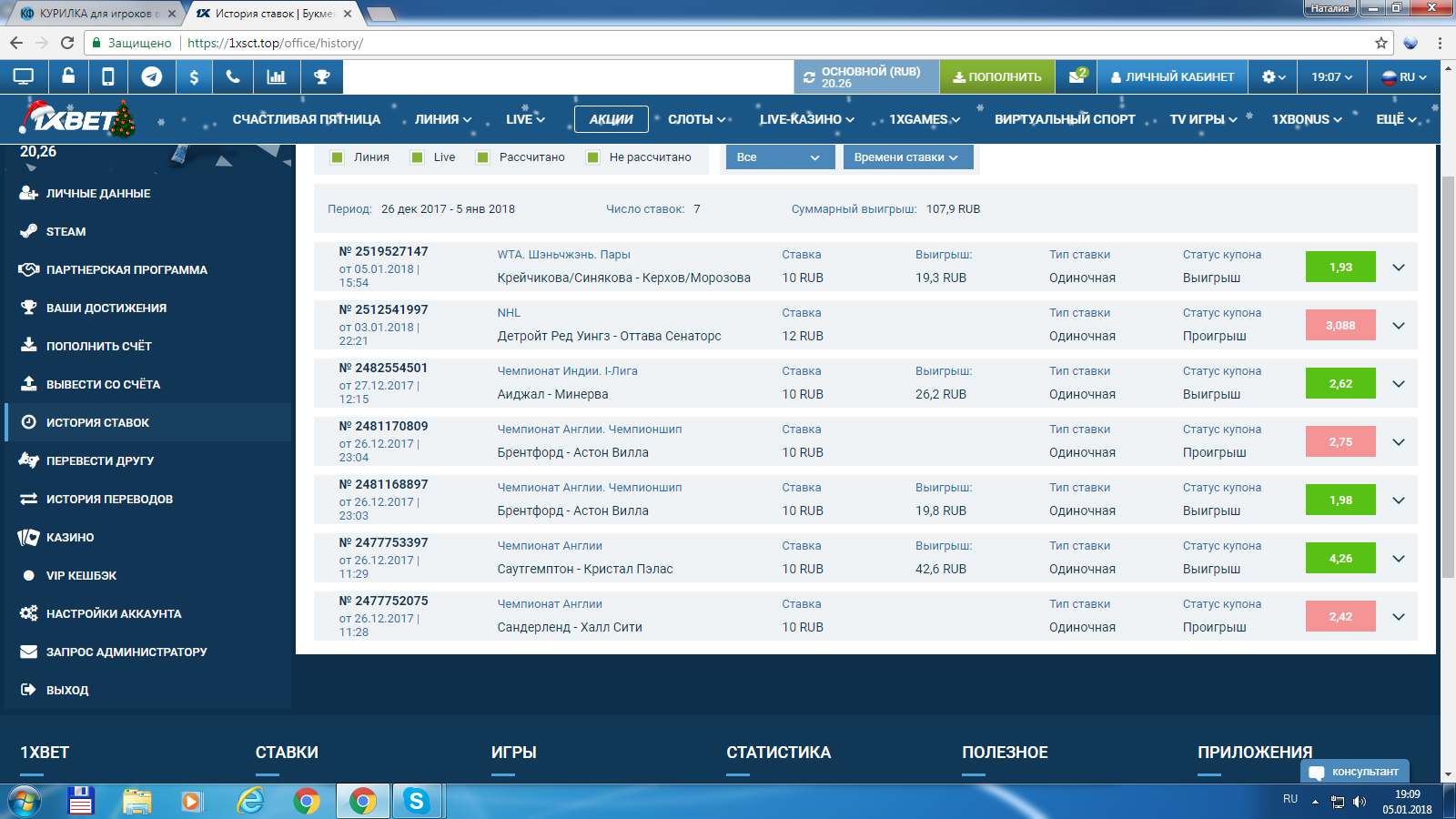Expand bet № 2519527147 details
1456x819 pixels.
tap(1399, 268)
